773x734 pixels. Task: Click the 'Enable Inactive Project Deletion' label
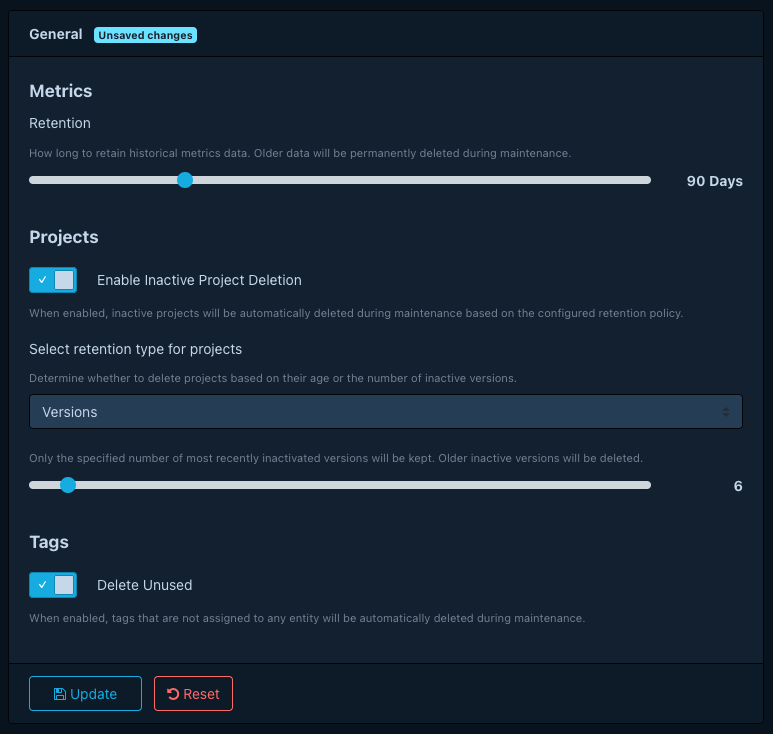pos(199,280)
